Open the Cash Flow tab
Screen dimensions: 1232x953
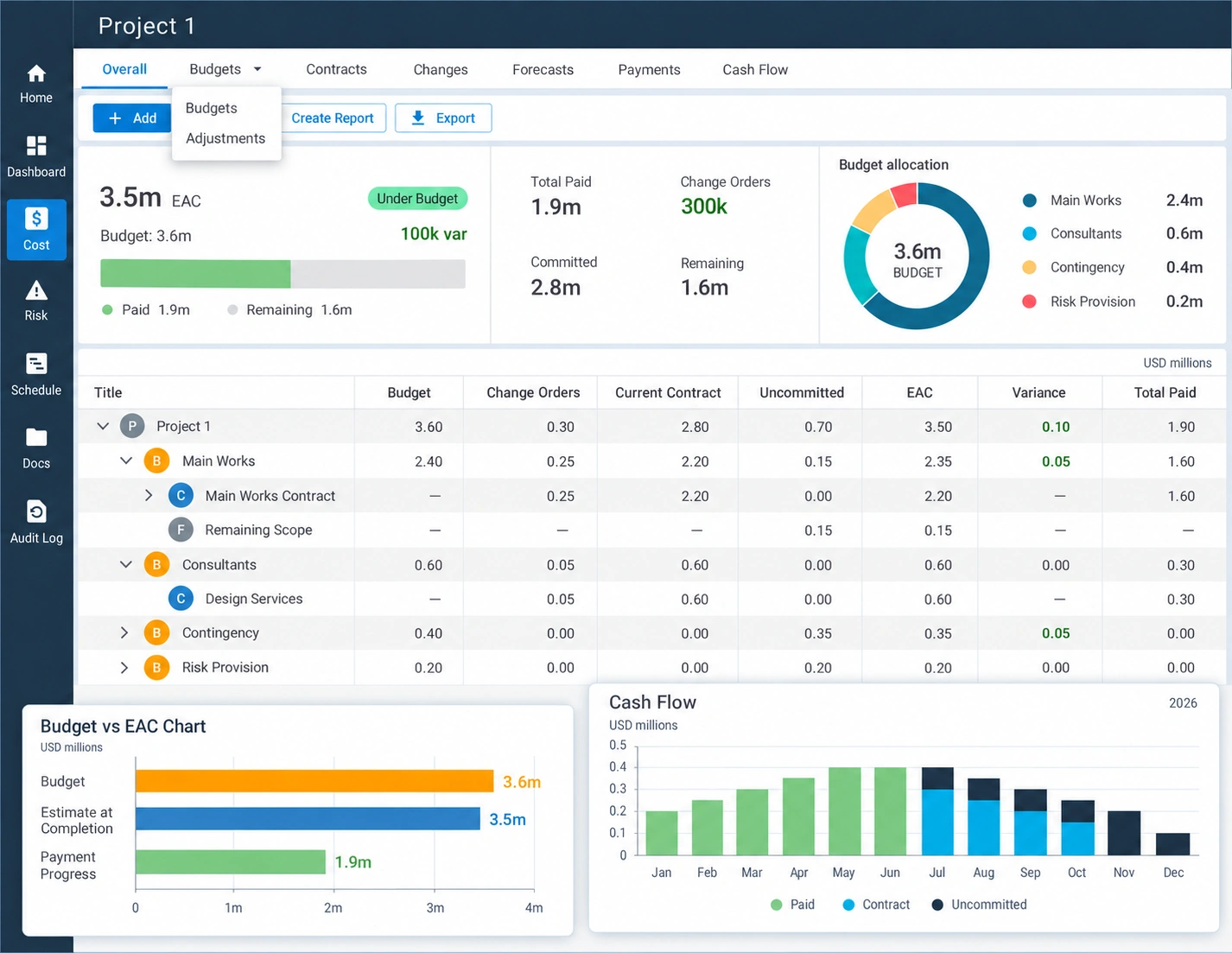coord(755,69)
